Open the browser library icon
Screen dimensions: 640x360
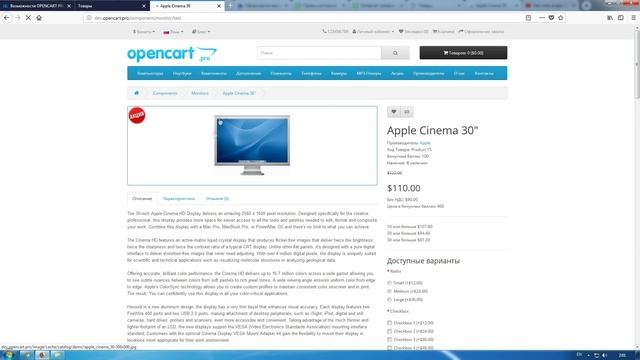(610, 18)
